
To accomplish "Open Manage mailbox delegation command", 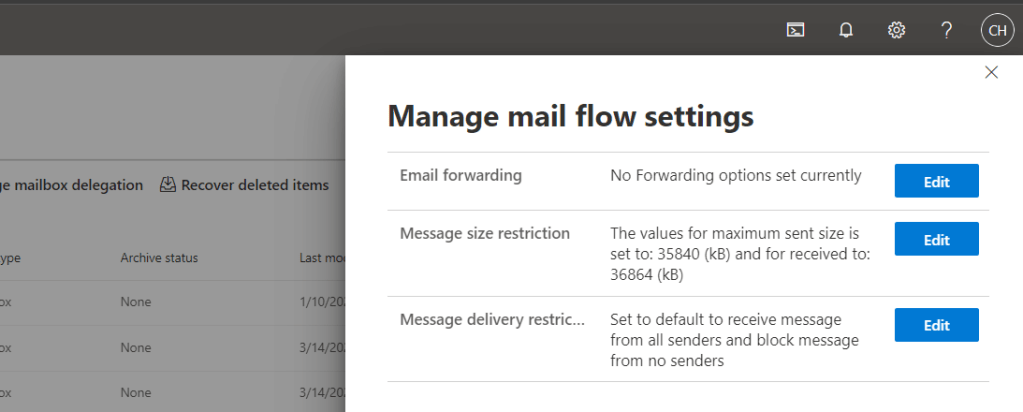I will 72,185.
